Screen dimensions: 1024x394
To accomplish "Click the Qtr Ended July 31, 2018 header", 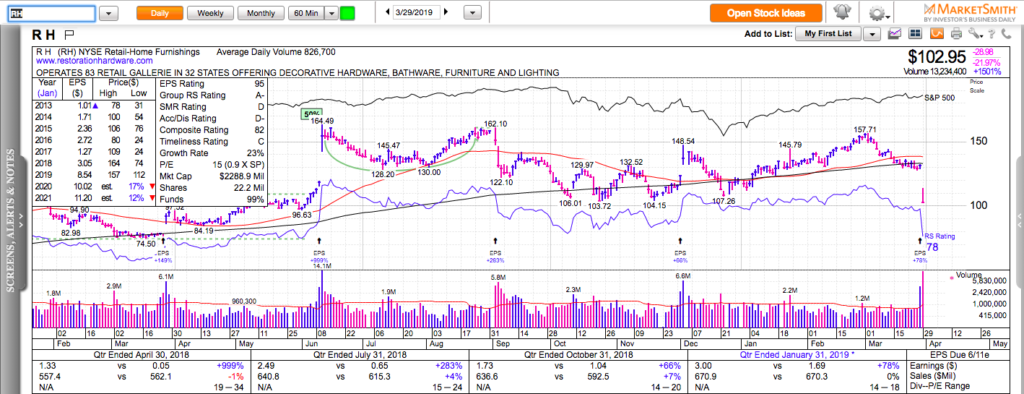I will (x=359, y=354).
